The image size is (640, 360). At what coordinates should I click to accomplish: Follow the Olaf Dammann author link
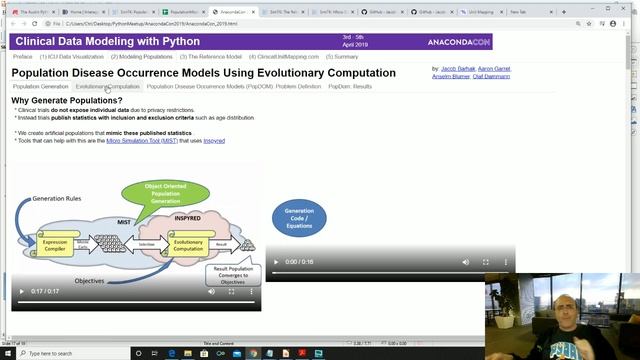(491, 76)
